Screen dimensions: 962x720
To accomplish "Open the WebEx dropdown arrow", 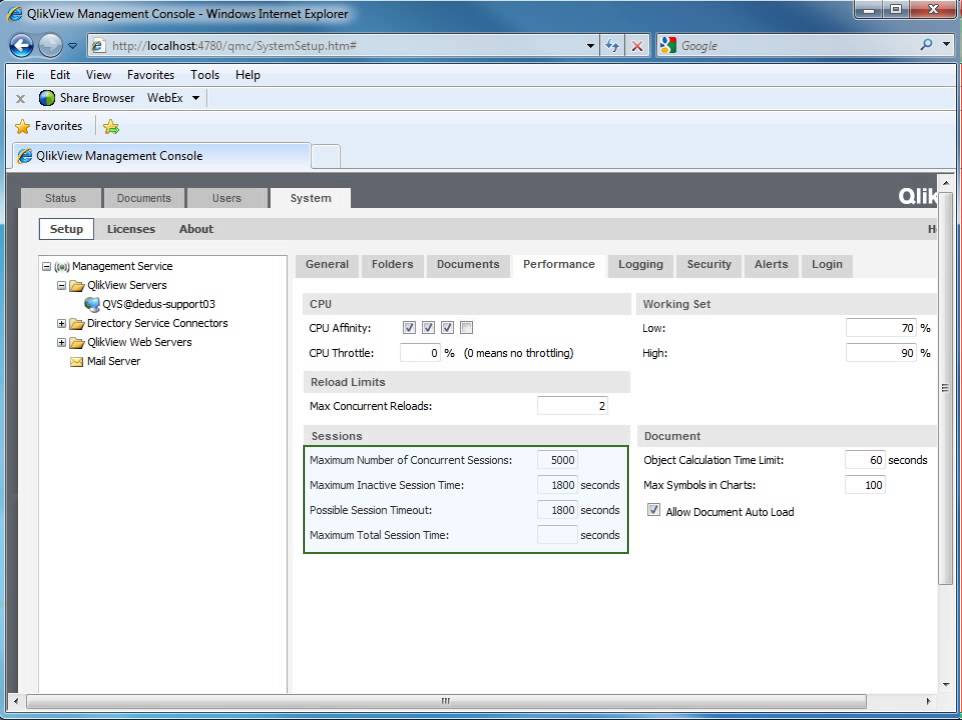I will tap(196, 98).
